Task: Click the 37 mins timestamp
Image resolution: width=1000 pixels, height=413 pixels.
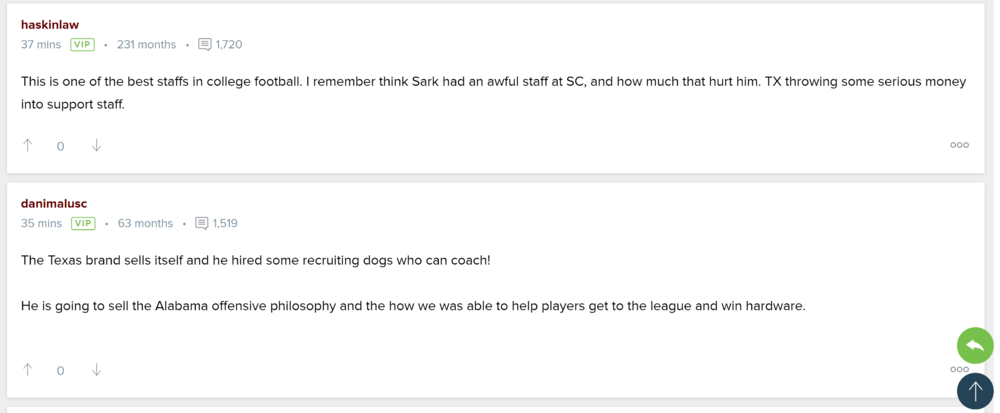Action: (x=41, y=45)
